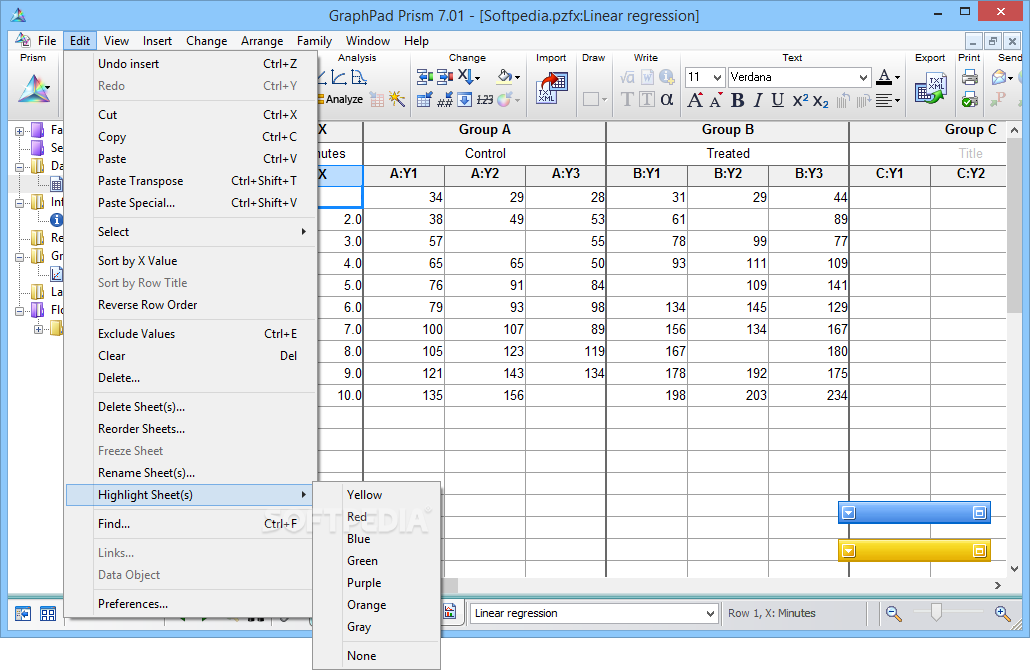Click the blue down-arrow box icon
Viewport: 1030px width, 670px height.
click(464, 99)
